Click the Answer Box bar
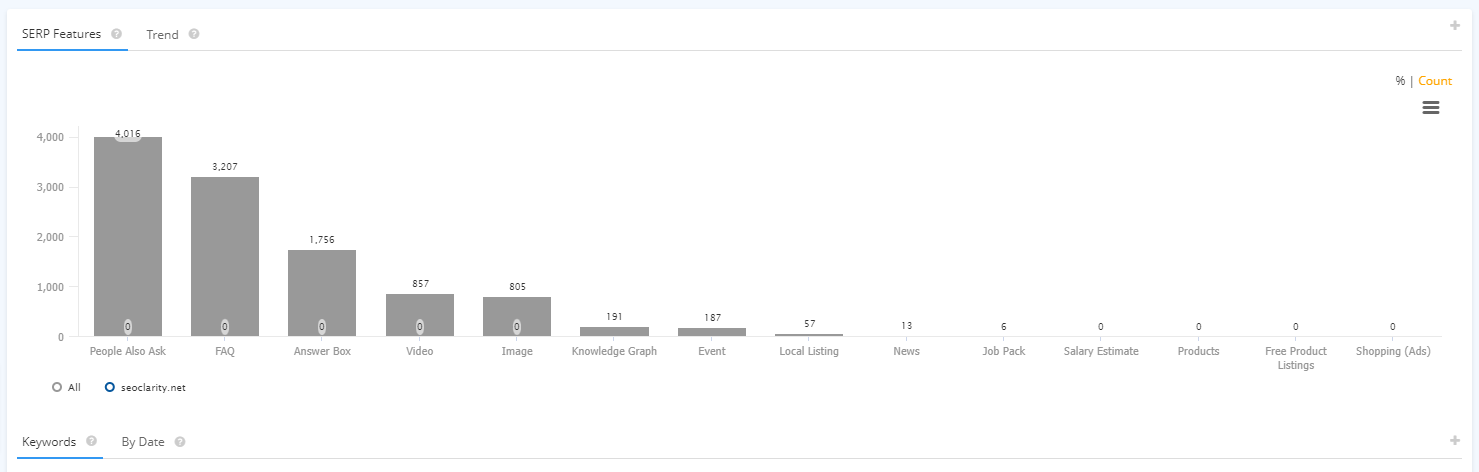Viewport: 1479px width, 472px height. pos(322,293)
